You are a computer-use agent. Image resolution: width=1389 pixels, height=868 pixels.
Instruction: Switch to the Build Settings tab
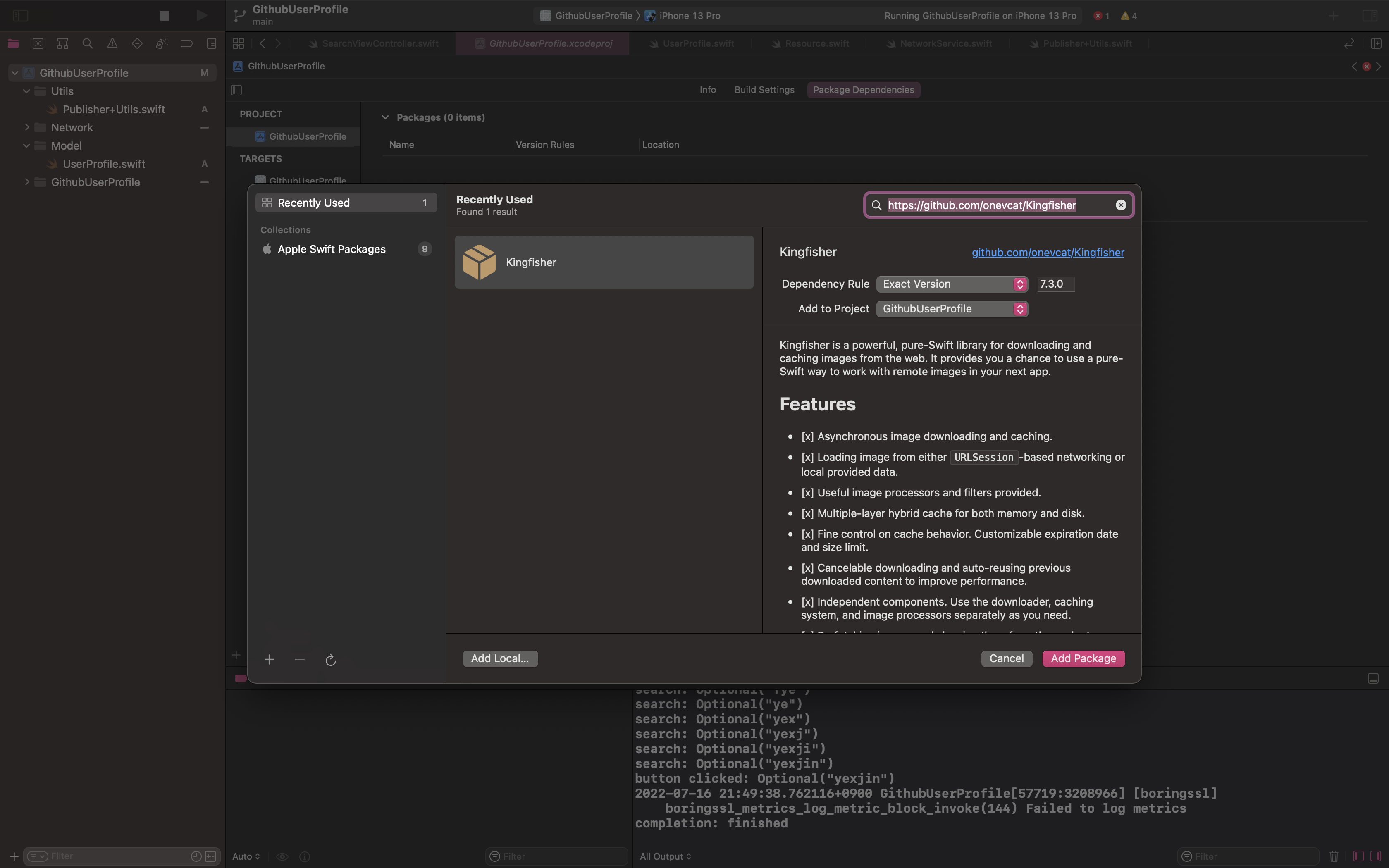point(764,90)
